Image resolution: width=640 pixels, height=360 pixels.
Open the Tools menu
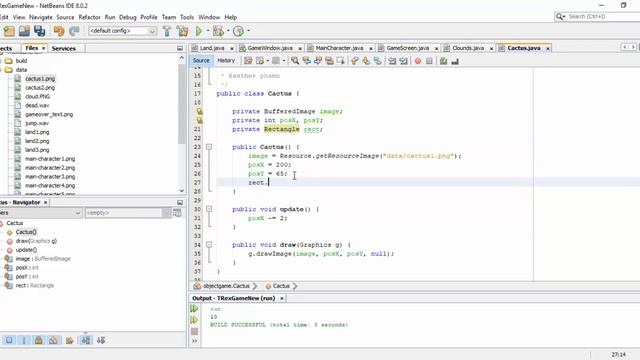click(x=187, y=17)
